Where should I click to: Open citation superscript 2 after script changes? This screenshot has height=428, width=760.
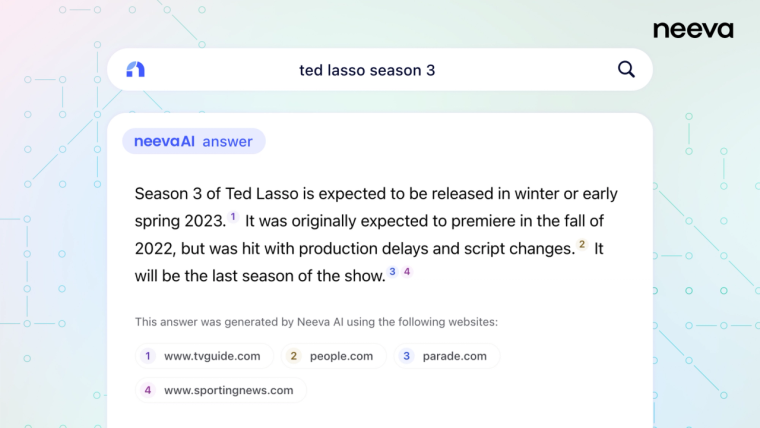(582, 244)
